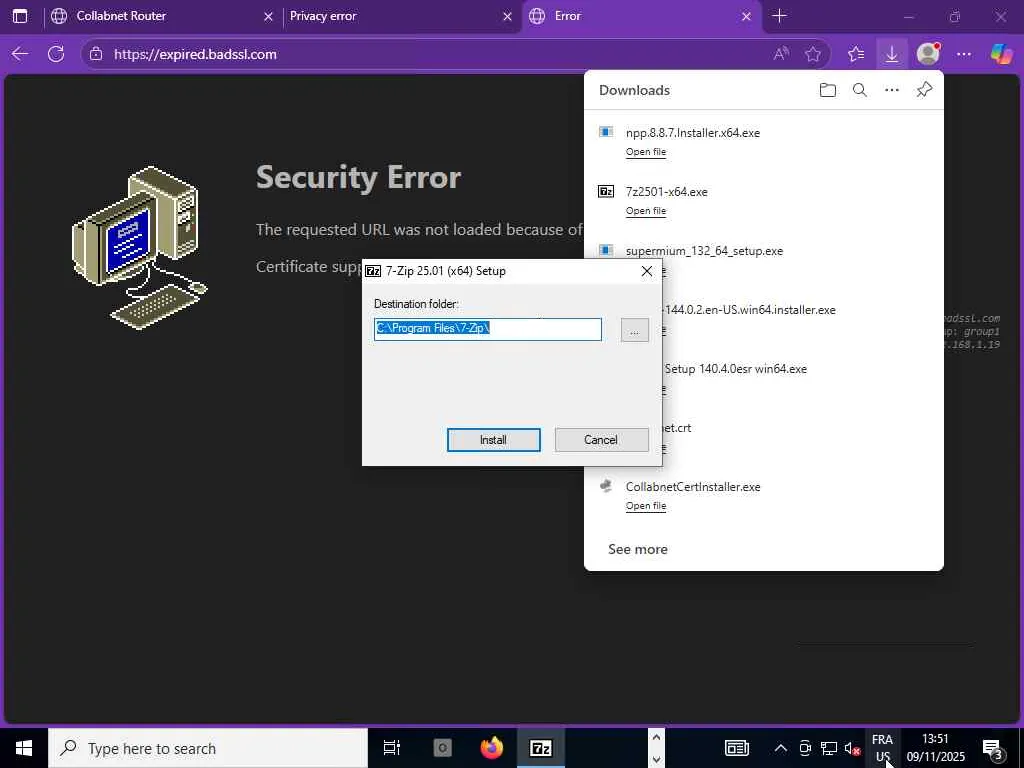
Task: Open a new browser tab
Action: pyautogui.click(x=779, y=16)
